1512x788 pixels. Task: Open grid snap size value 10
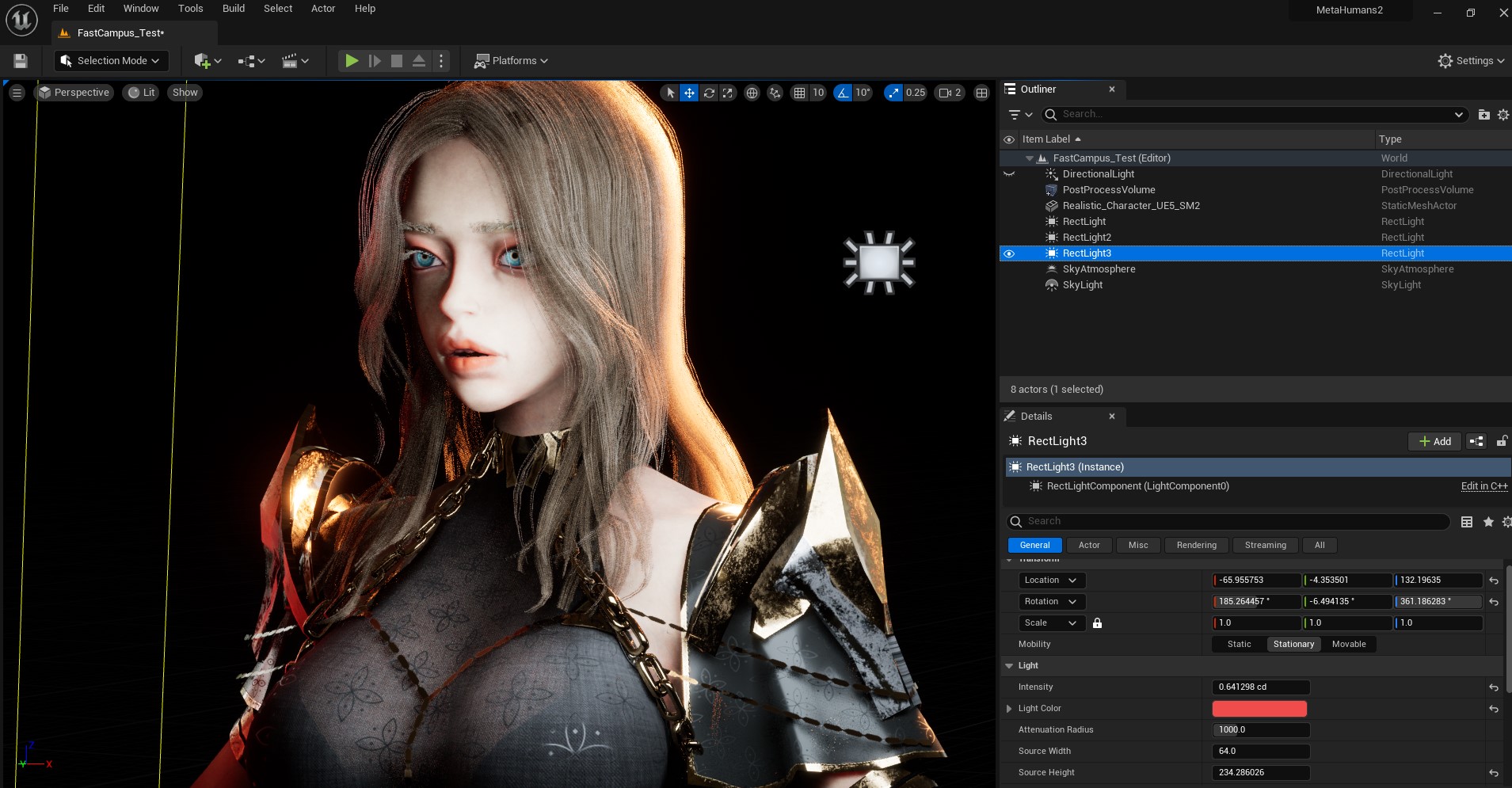(818, 93)
